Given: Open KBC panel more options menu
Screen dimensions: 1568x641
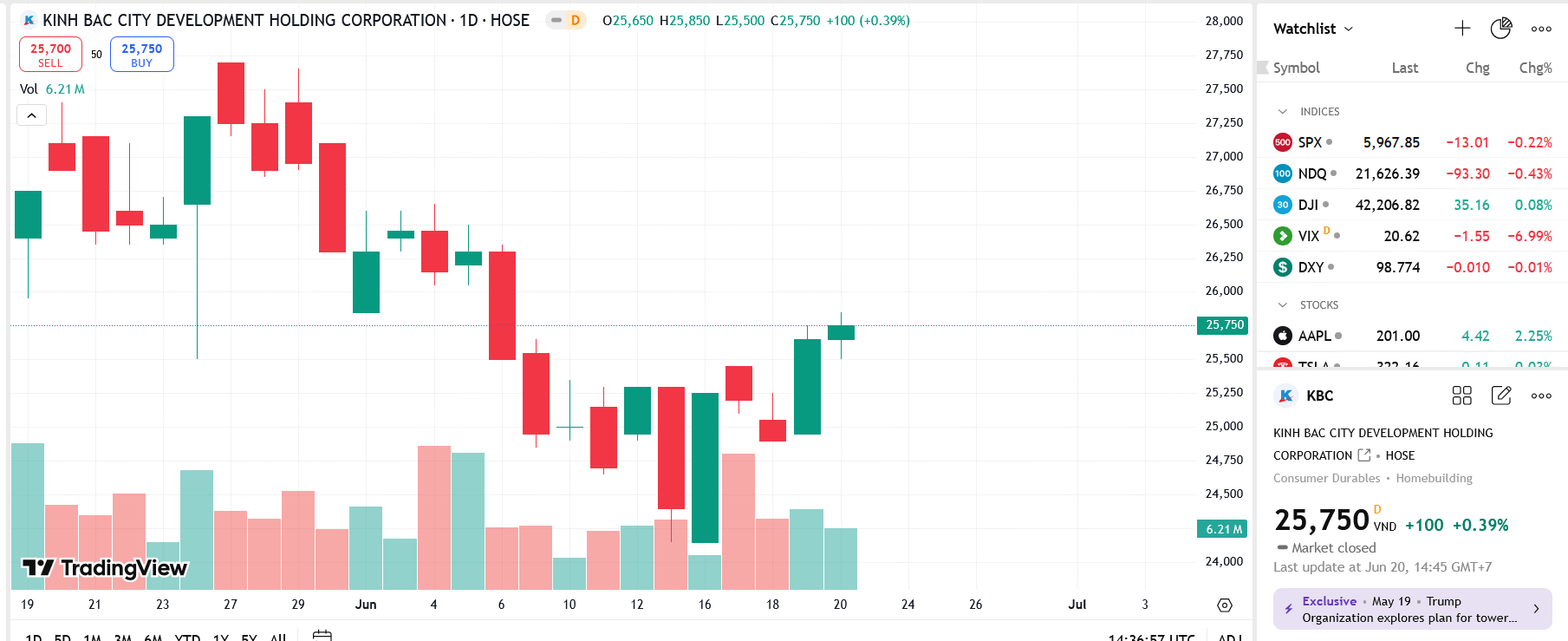Looking at the screenshot, I should 1541,396.
